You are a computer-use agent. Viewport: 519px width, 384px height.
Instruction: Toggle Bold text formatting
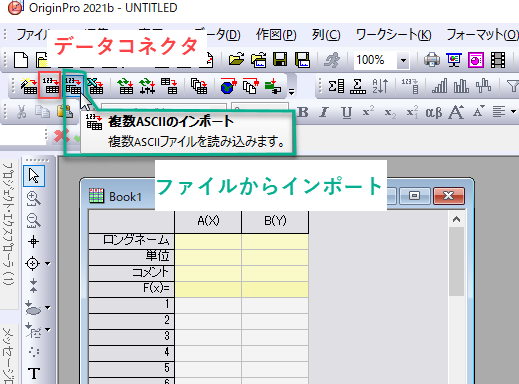point(303,112)
